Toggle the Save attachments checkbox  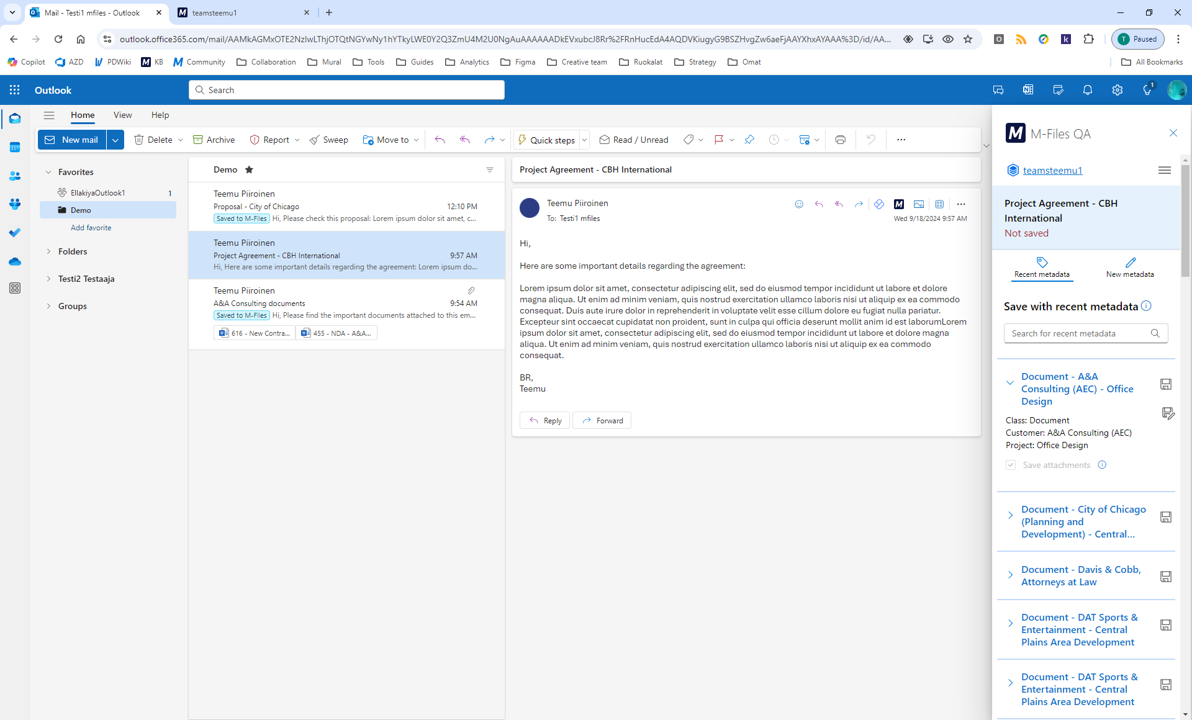1010,465
